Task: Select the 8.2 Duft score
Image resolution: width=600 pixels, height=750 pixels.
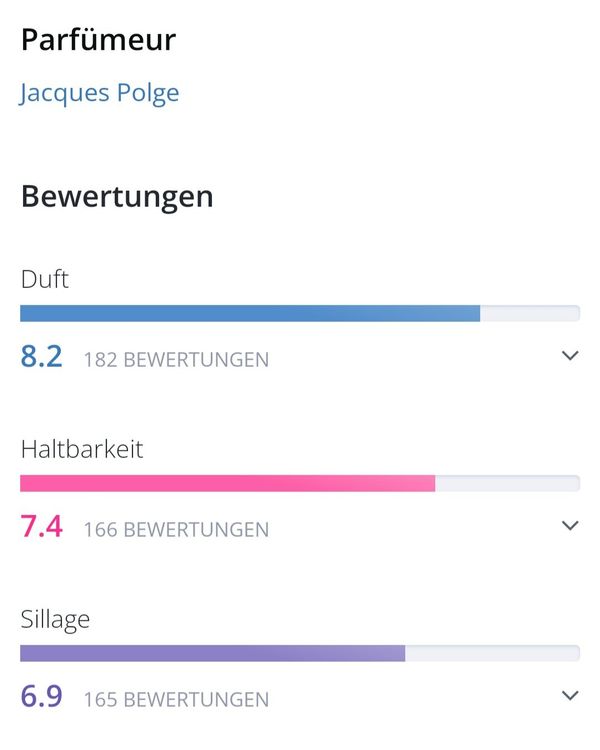Action: pos(42,357)
